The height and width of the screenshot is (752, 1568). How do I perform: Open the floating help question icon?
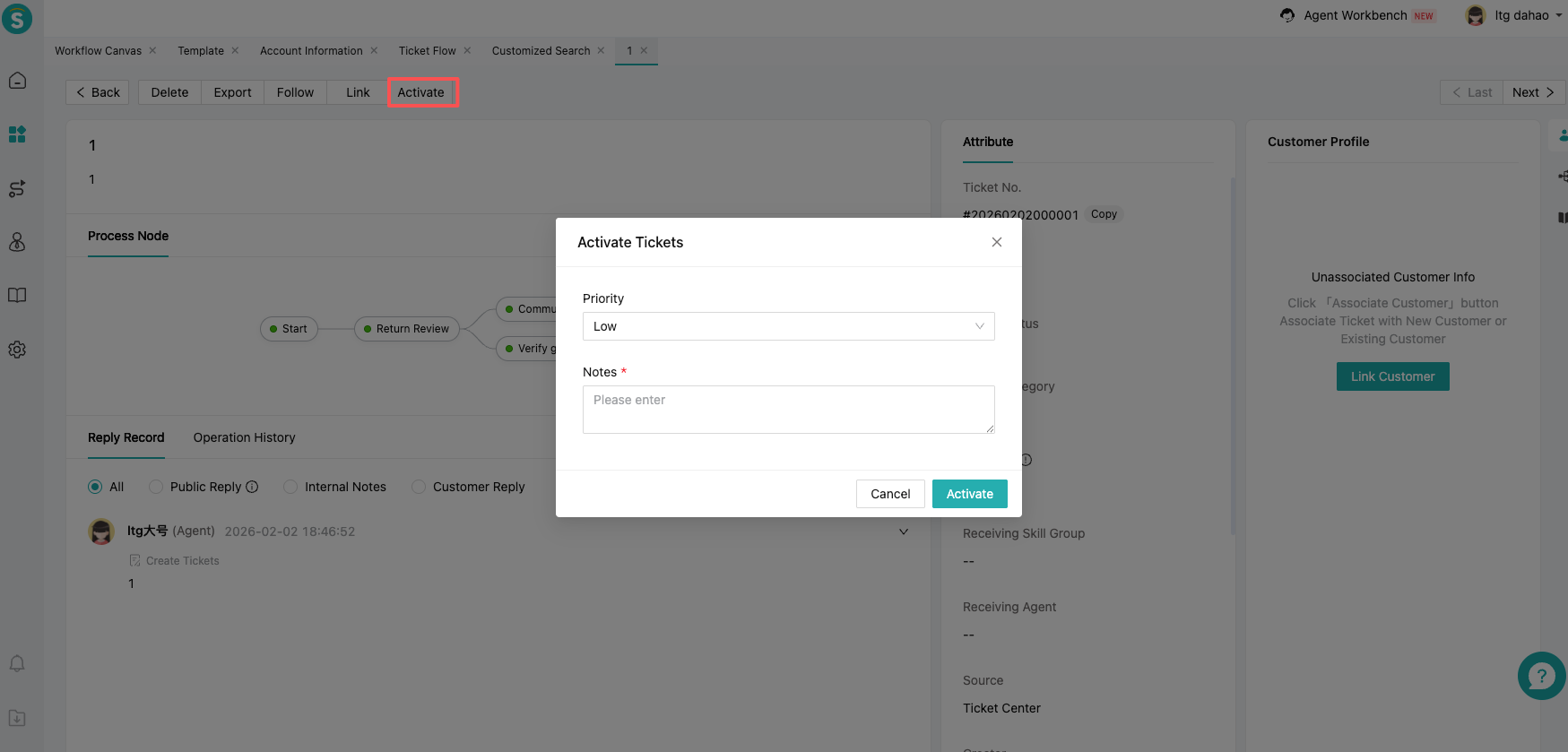pyautogui.click(x=1540, y=676)
